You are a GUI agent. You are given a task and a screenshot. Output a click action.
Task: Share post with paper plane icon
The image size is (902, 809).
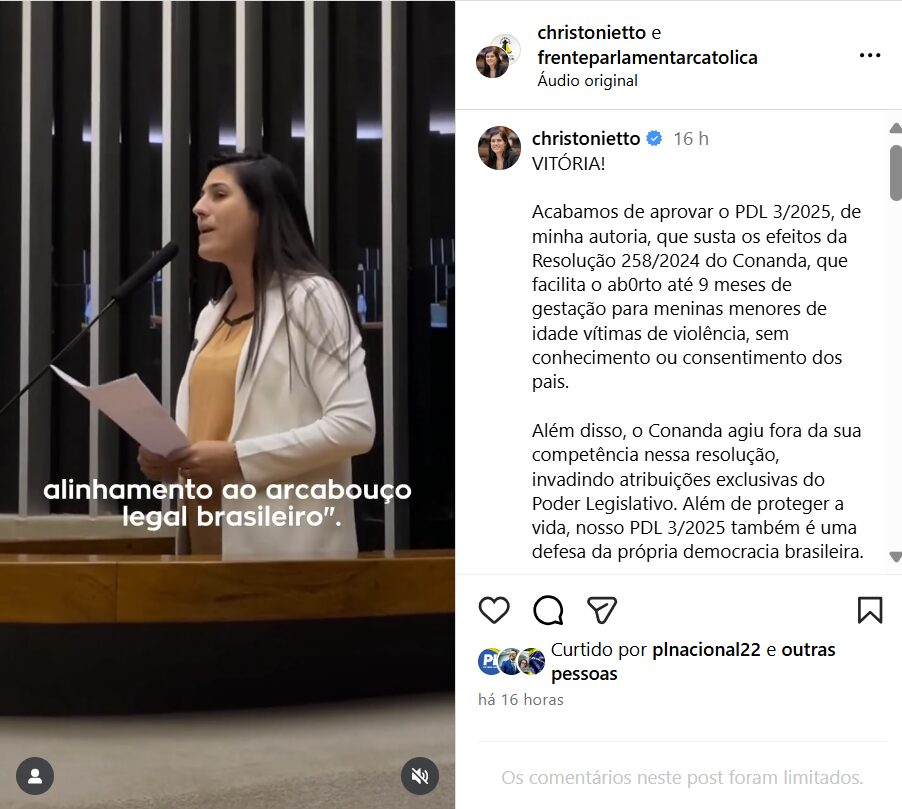[x=602, y=610]
